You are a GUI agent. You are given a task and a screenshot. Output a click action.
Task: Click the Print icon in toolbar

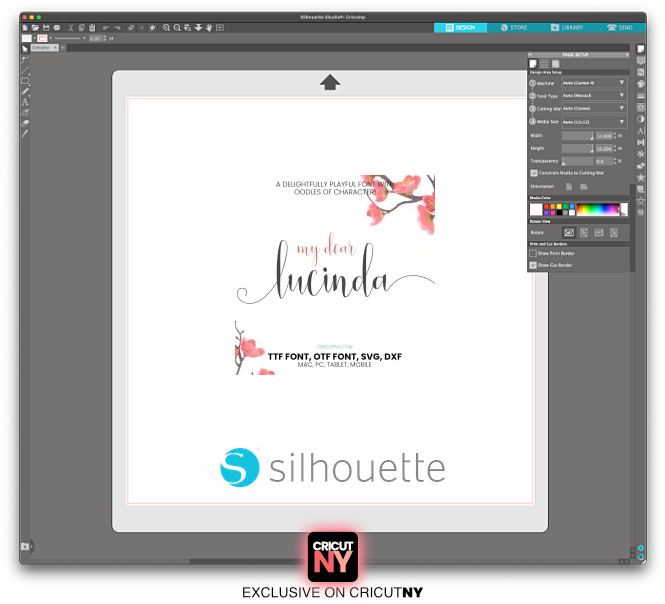point(56,28)
